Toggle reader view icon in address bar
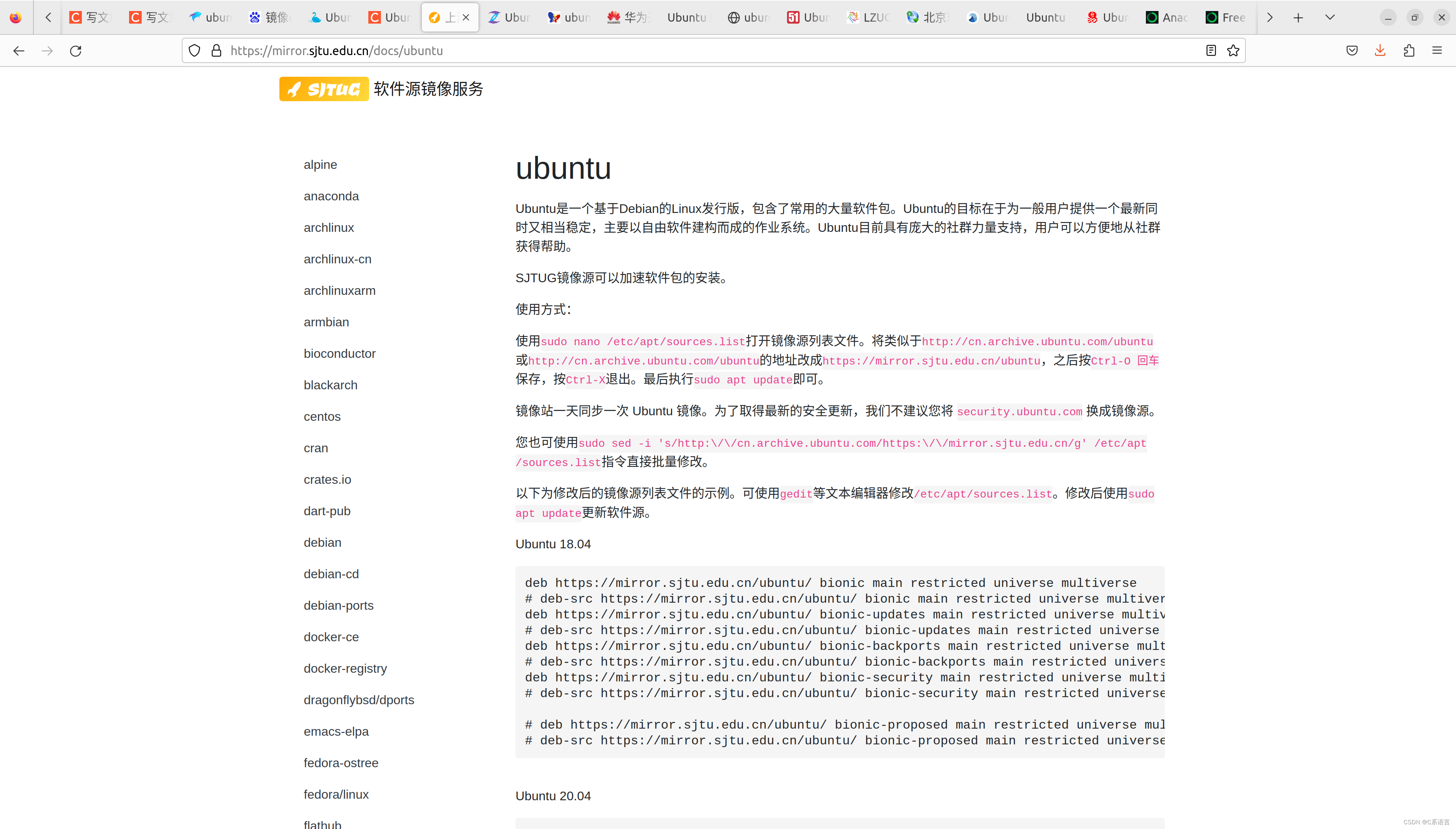The height and width of the screenshot is (829, 1456). click(x=1211, y=51)
